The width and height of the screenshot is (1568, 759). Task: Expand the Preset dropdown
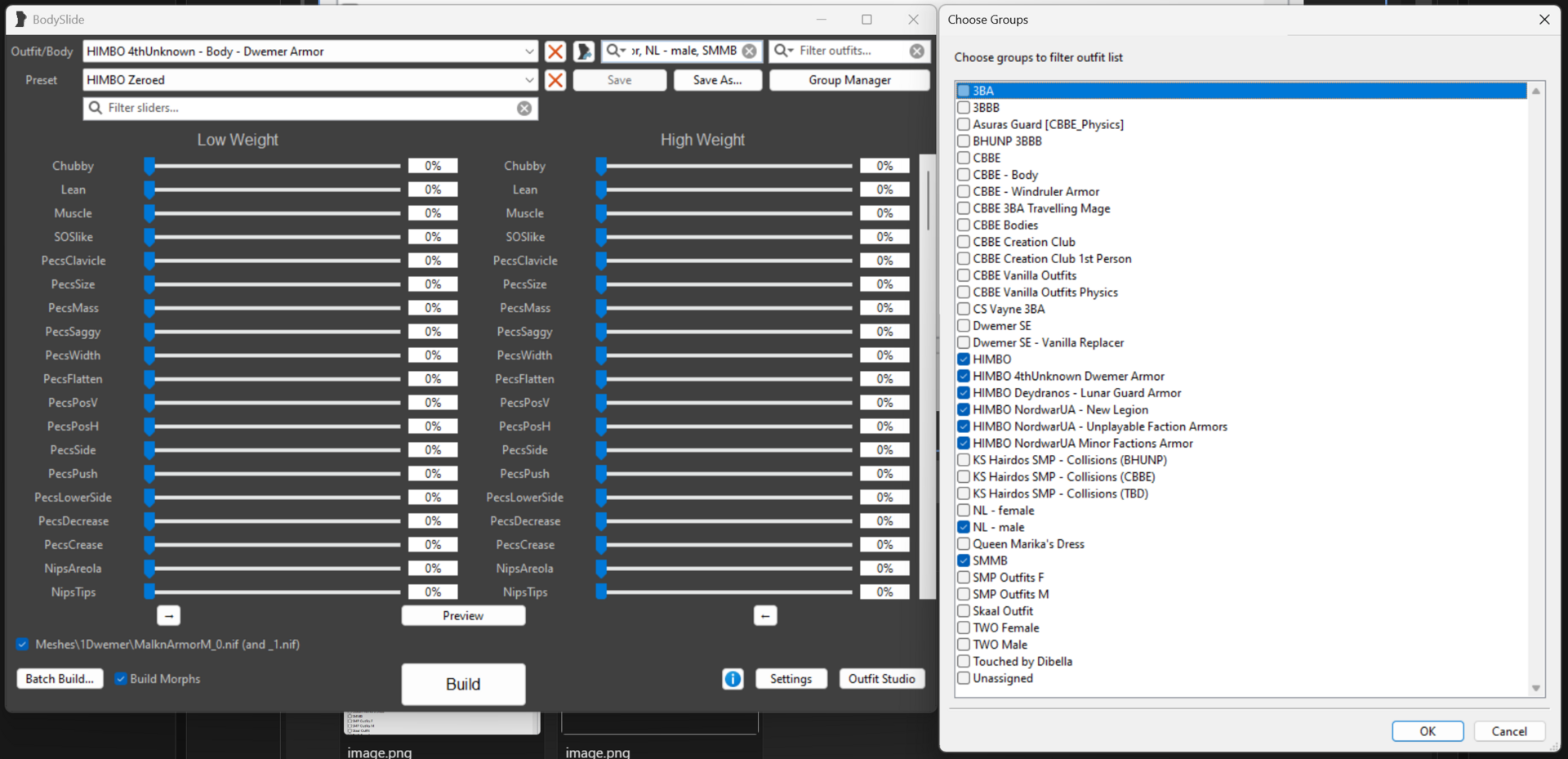[529, 80]
